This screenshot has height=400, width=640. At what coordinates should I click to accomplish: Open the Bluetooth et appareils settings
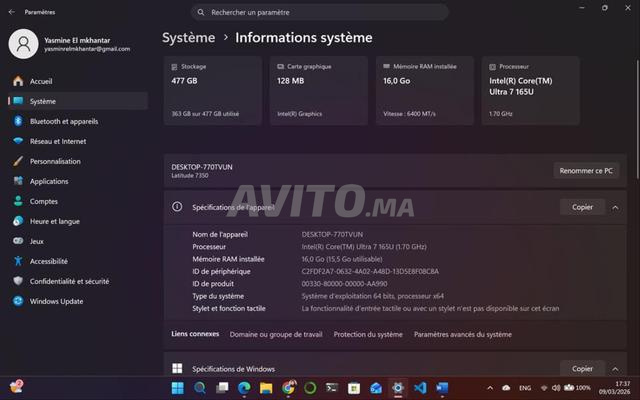click(63, 121)
